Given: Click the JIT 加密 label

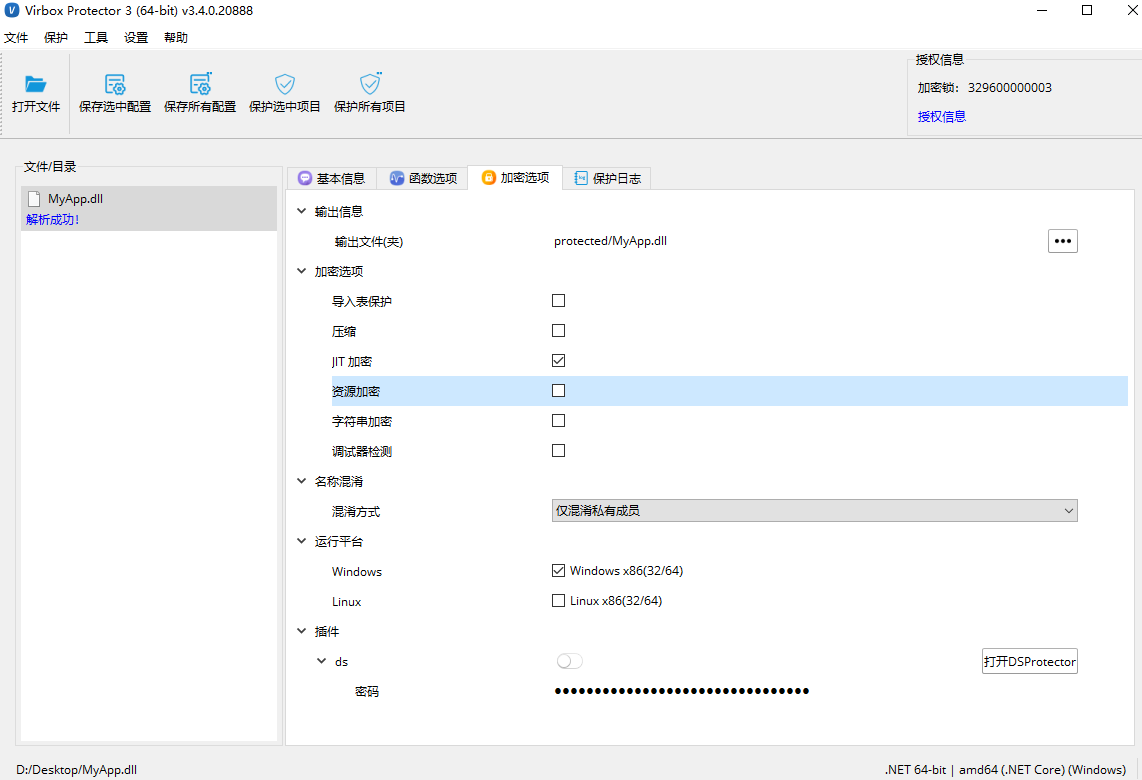Looking at the screenshot, I should pos(352,361).
